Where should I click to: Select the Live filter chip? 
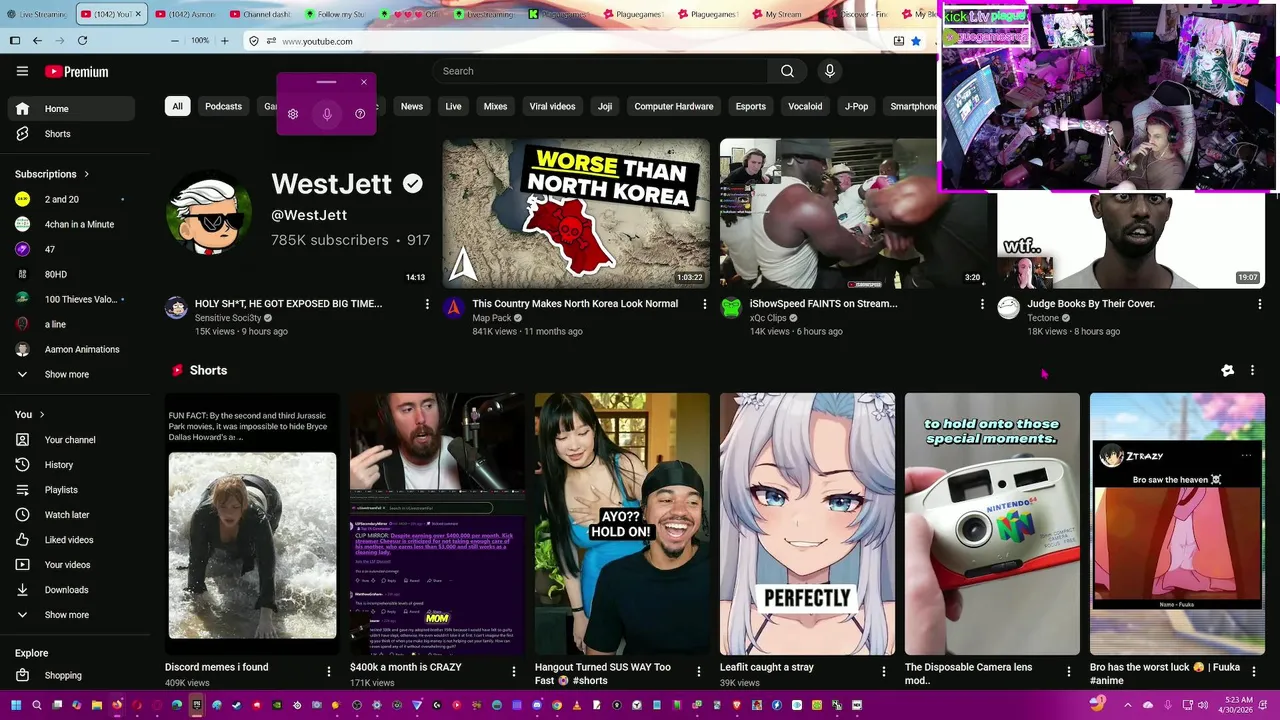pyautogui.click(x=453, y=106)
